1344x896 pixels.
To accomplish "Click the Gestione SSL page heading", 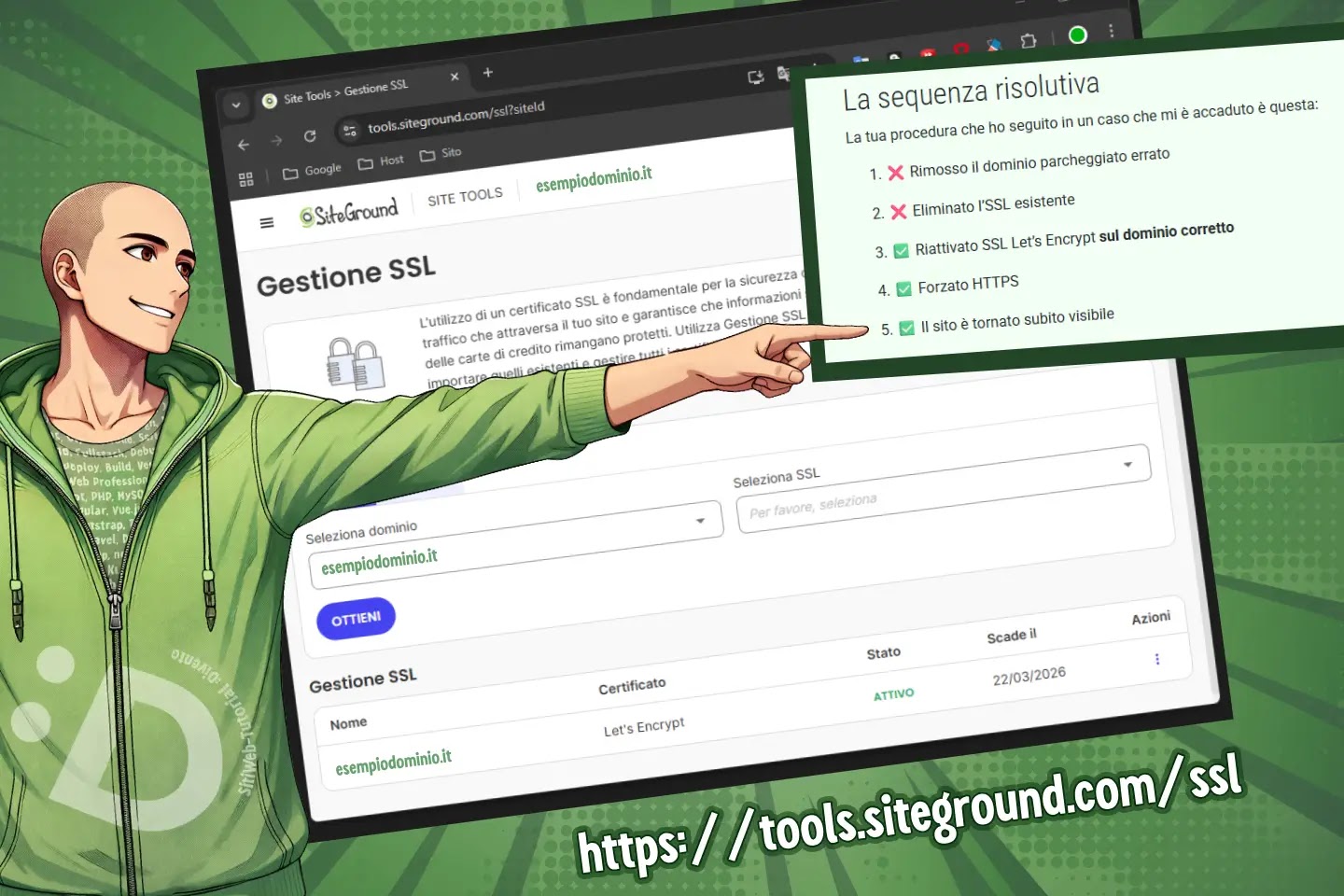I will click(x=346, y=277).
